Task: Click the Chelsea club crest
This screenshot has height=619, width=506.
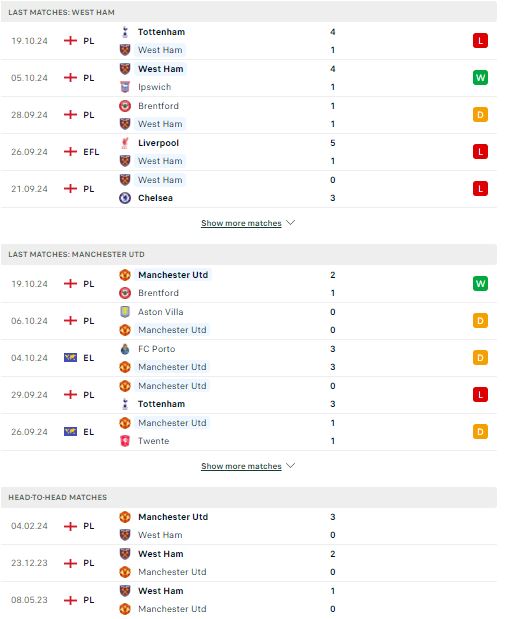Action: point(125,198)
